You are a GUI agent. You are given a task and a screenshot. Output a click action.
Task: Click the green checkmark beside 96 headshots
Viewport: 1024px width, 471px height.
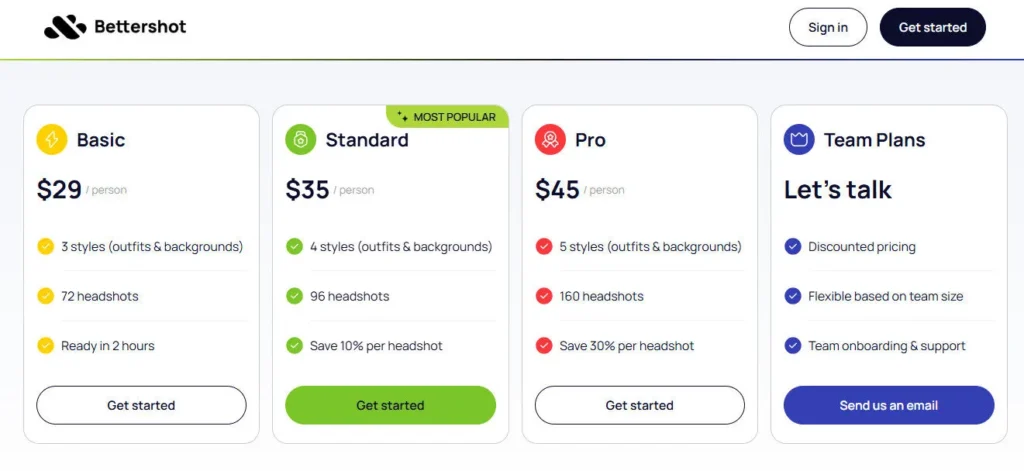tap(294, 296)
